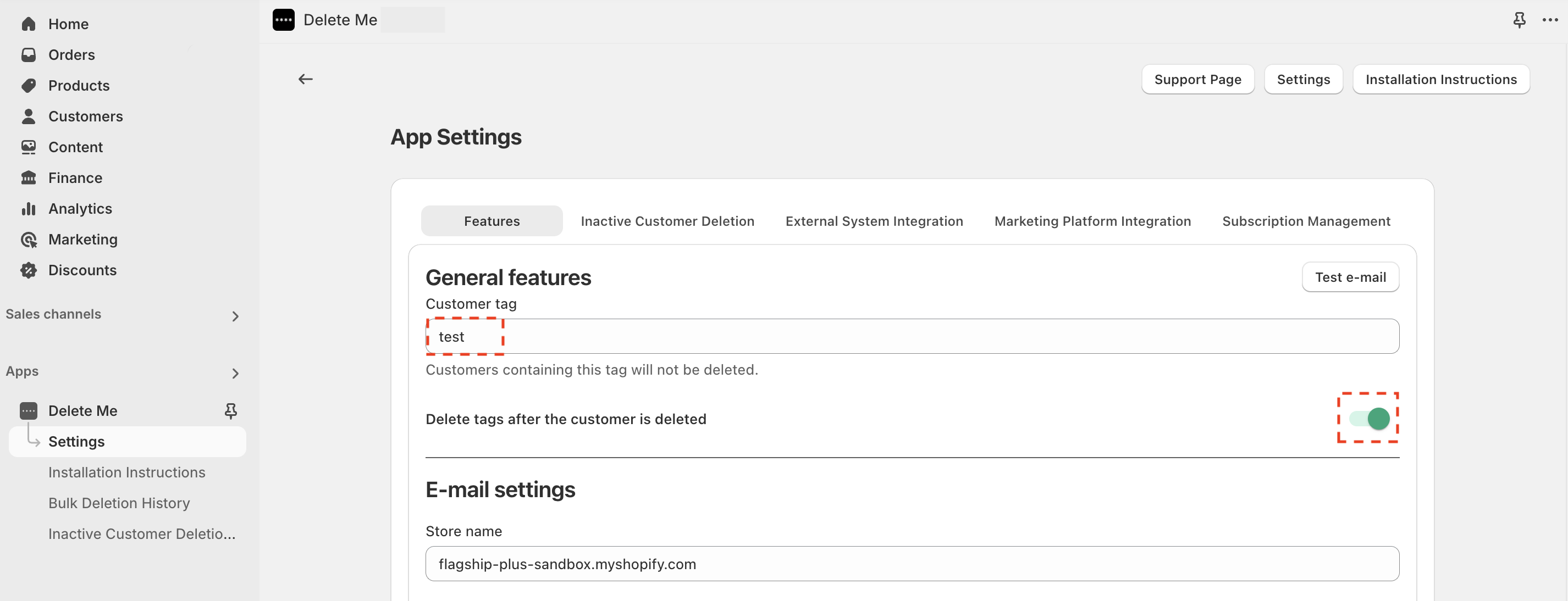Screen dimensions: 1568x601
Task: Click the Finance bank icon
Action: click(x=28, y=177)
